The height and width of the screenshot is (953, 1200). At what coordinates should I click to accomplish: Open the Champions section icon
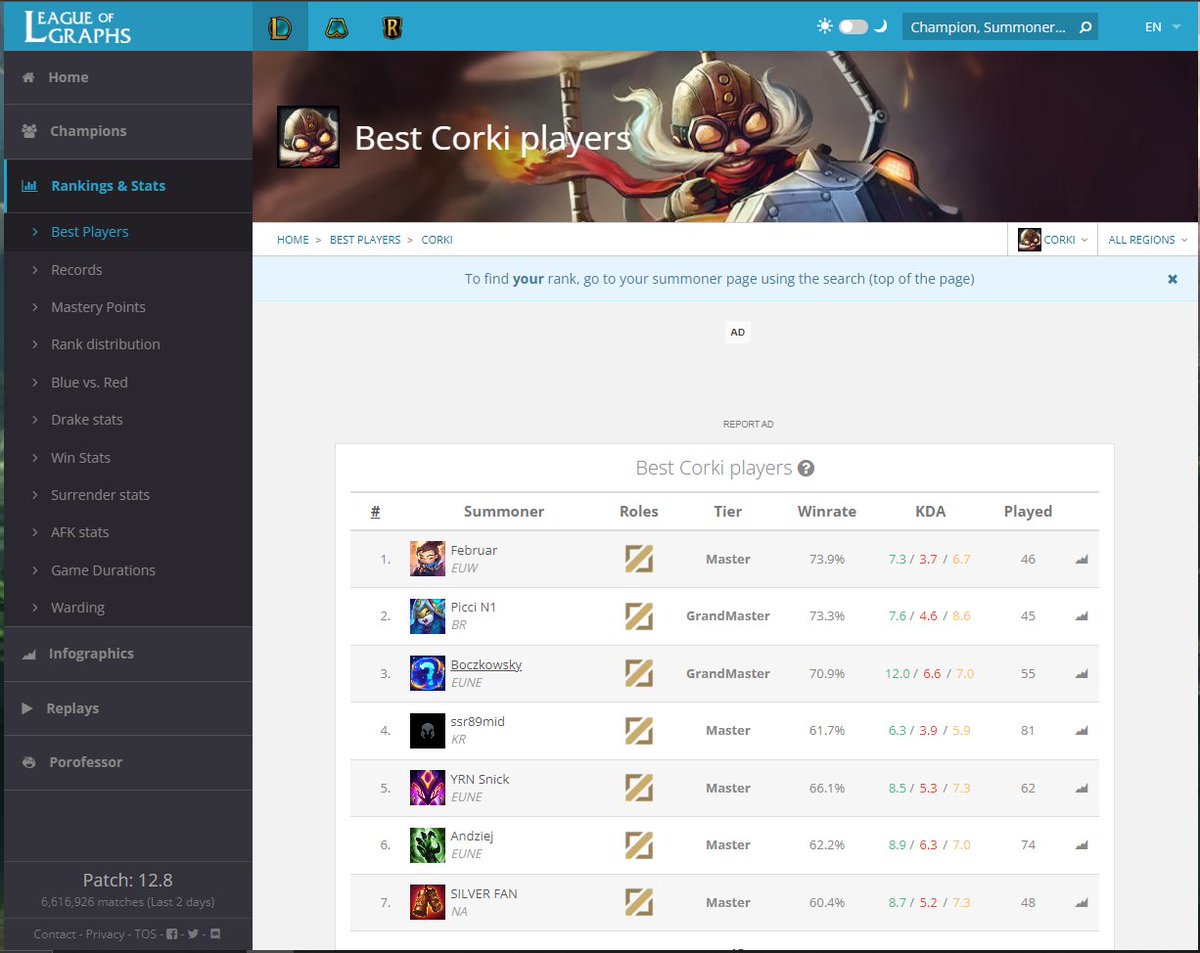[28, 131]
